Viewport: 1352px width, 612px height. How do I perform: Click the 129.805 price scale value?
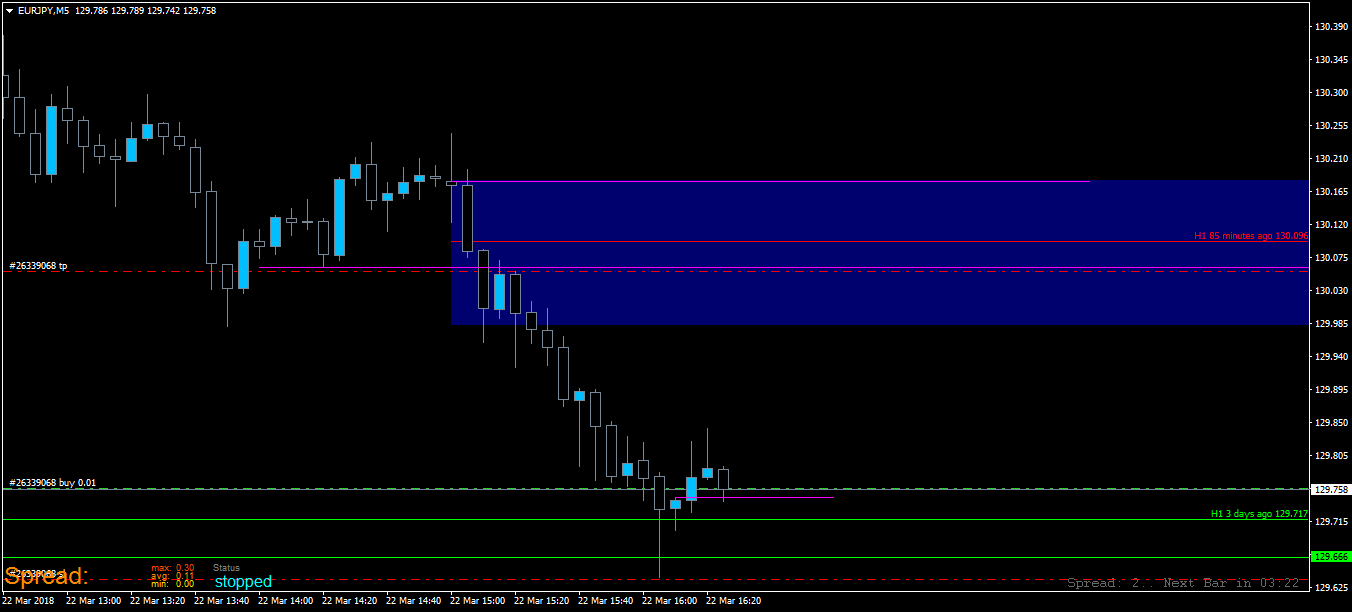1330,456
